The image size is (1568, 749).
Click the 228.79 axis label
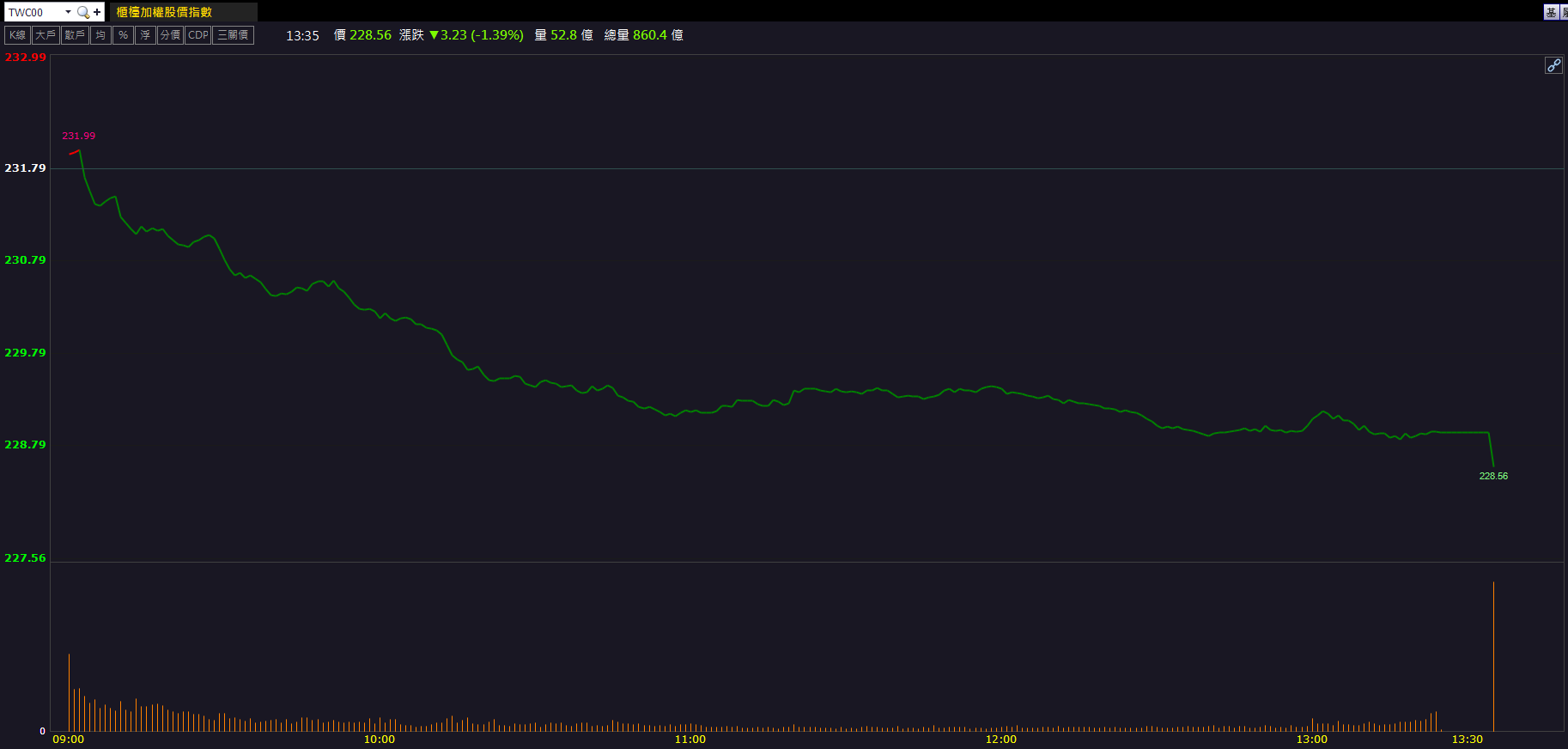(x=26, y=445)
